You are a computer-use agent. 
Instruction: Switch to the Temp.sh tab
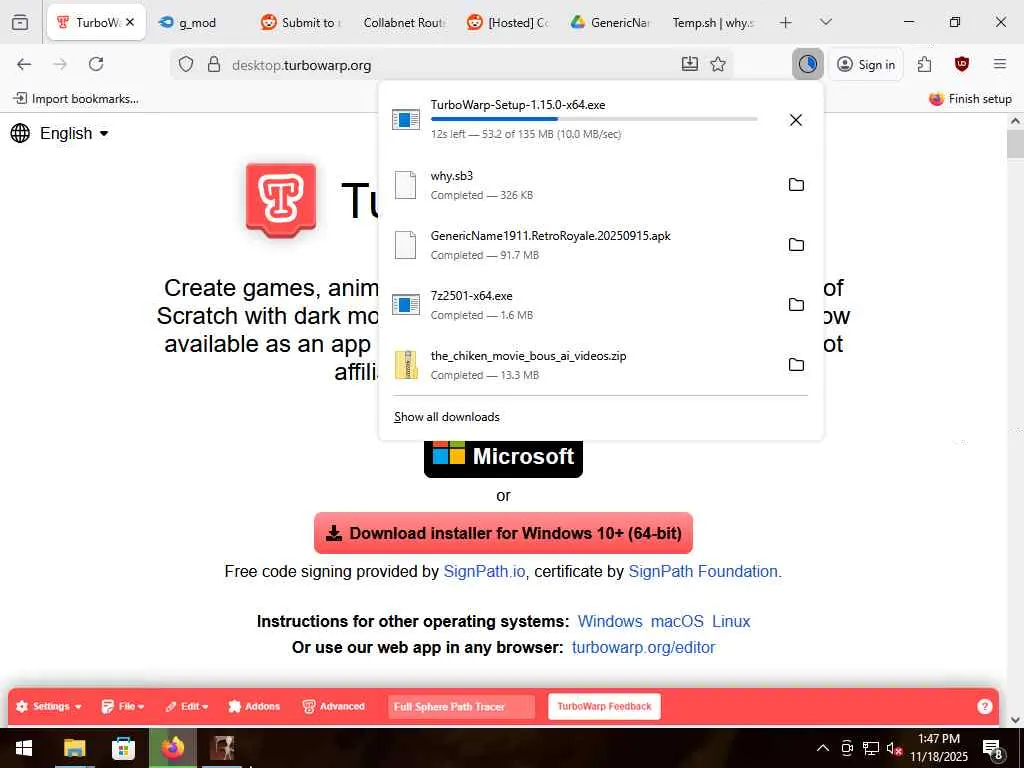click(713, 22)
